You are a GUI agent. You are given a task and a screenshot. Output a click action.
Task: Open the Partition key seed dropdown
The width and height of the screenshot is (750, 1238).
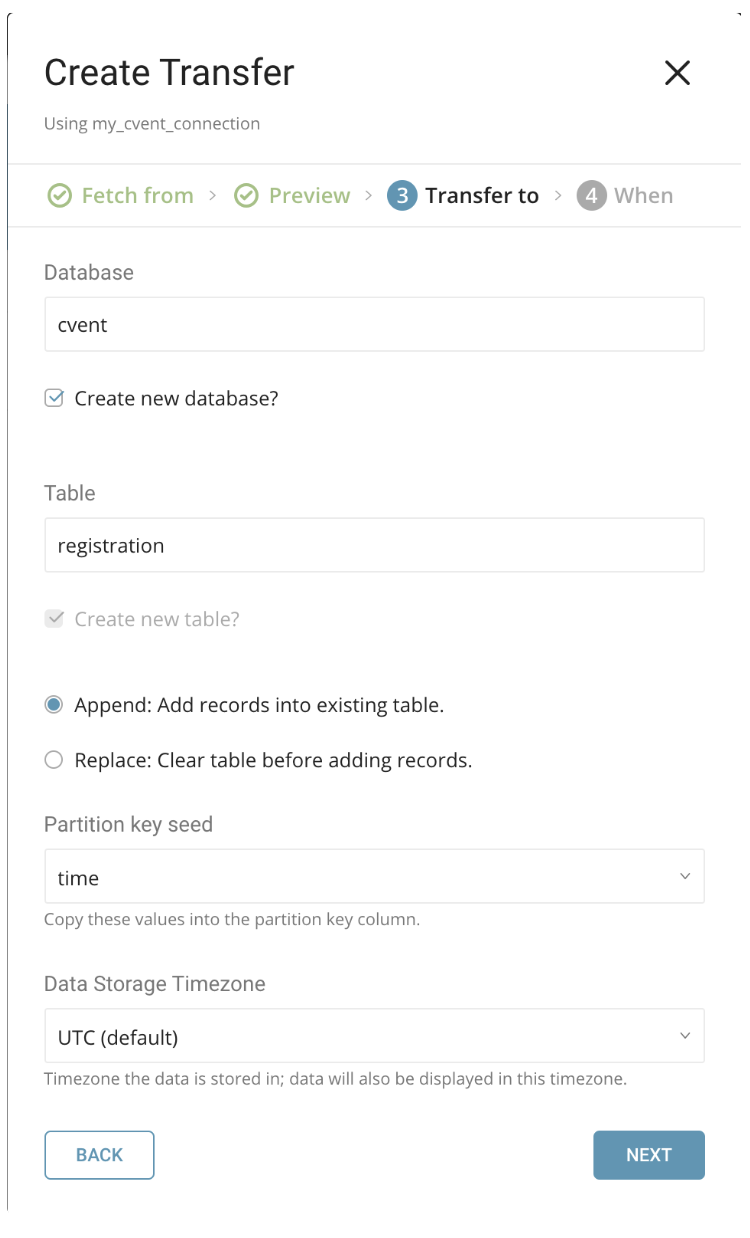coord(374,877)
